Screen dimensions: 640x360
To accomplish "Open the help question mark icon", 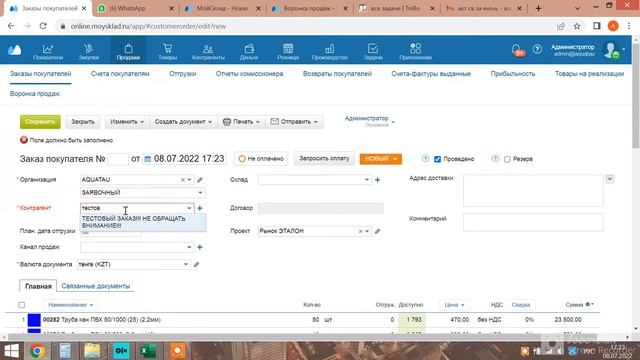I will tap(537, 49).
